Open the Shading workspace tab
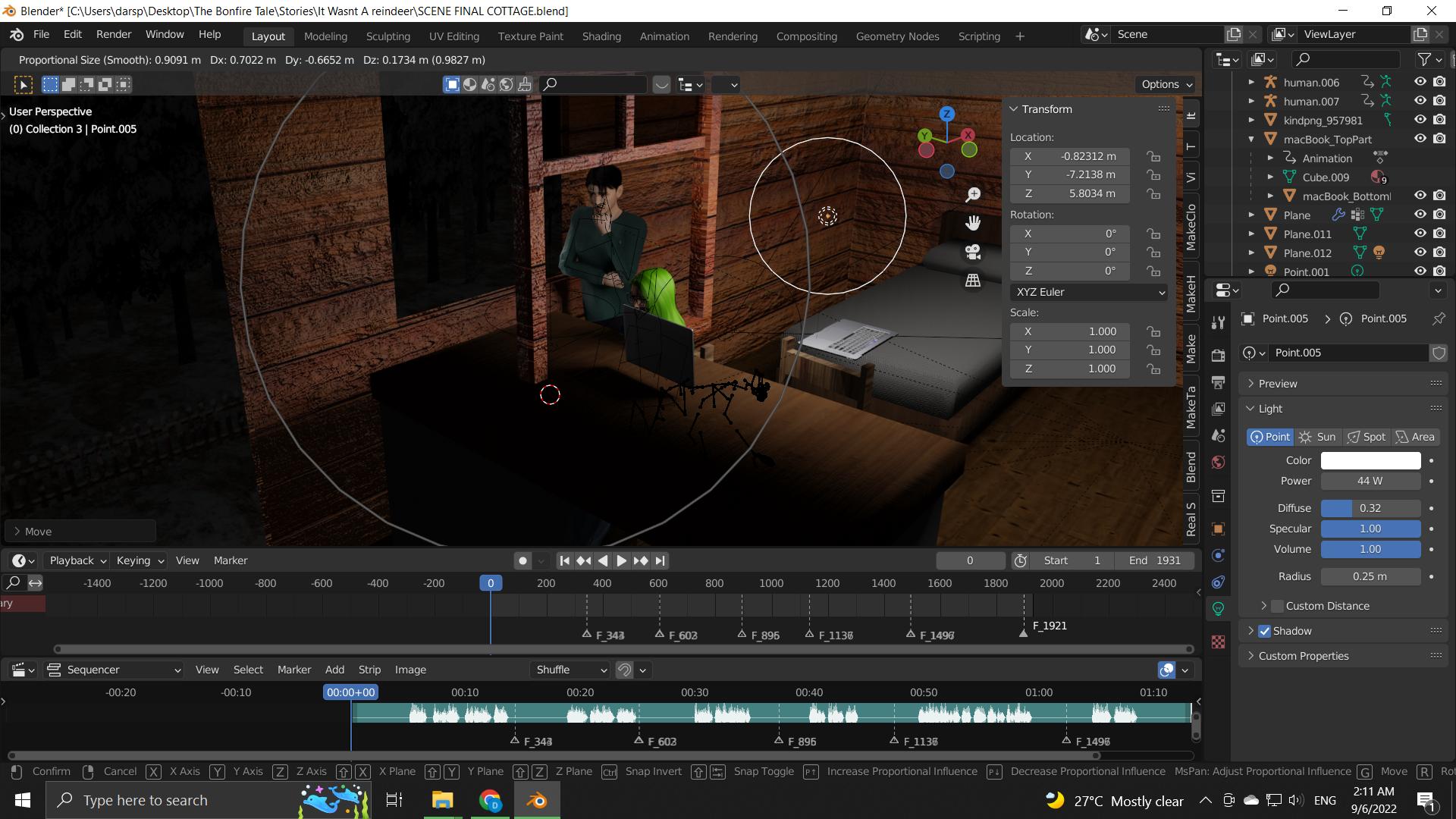Viewport: 1456px width, 819px height. tap(600, 36)
